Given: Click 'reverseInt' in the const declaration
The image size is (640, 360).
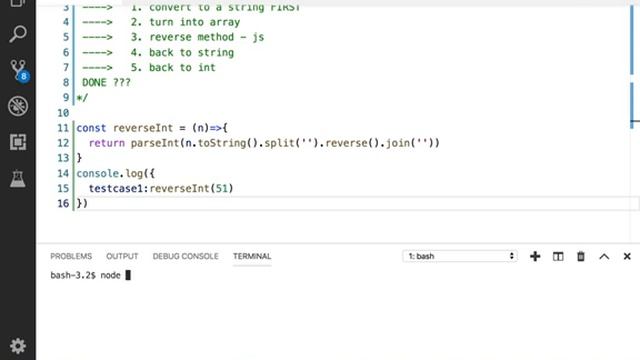Looking at the screenshot, I should click(143, 128).
